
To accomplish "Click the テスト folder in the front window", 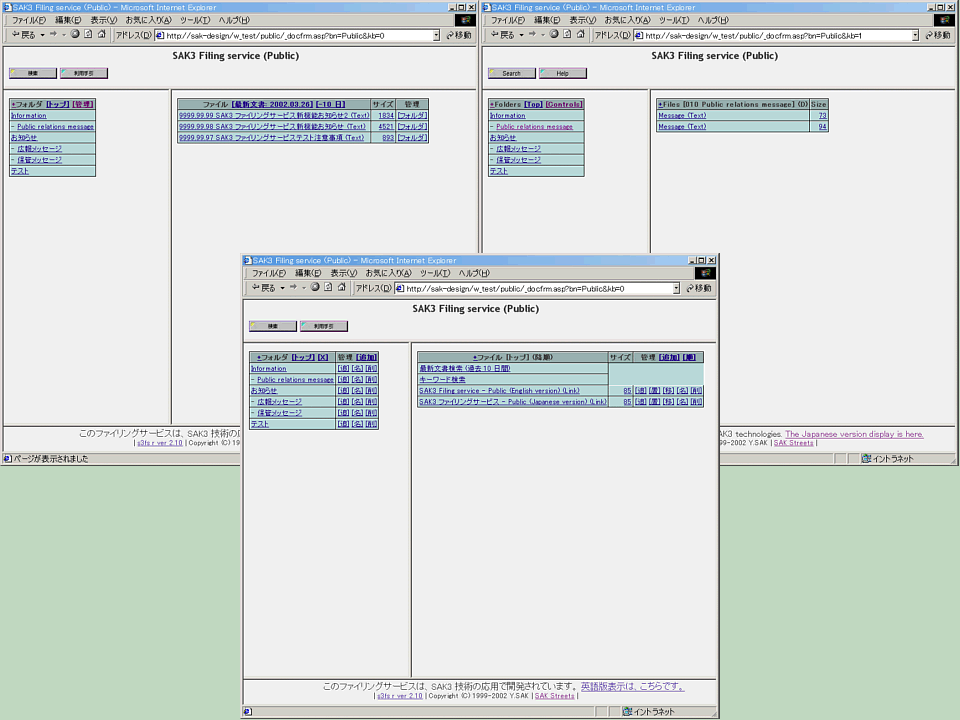I will pos(260,424).
